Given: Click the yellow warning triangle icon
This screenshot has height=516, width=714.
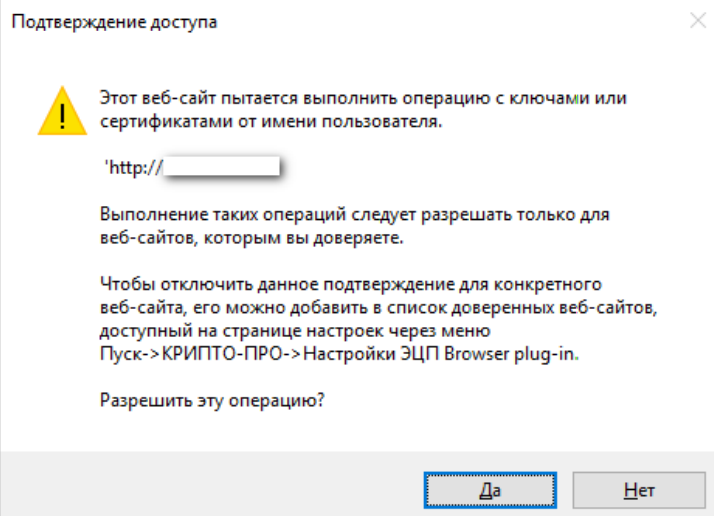Looking at the screenshot, I should 62,111.
